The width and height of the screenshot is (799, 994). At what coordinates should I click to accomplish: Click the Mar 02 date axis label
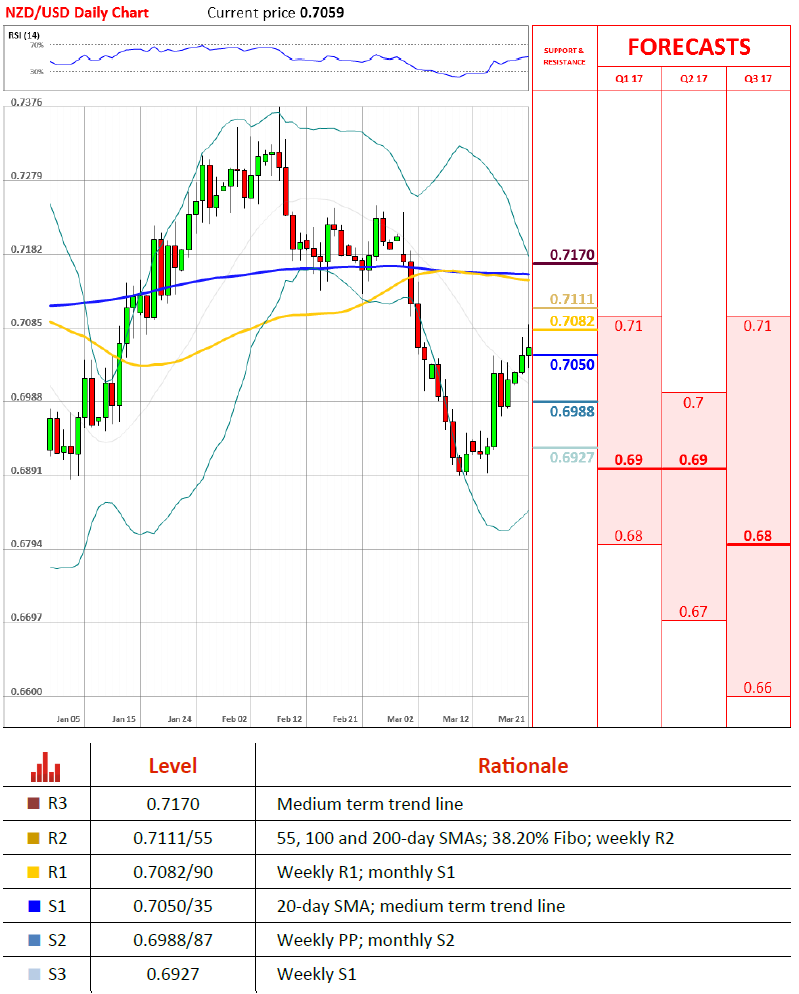pyautogui.click(x=401, y=719)
